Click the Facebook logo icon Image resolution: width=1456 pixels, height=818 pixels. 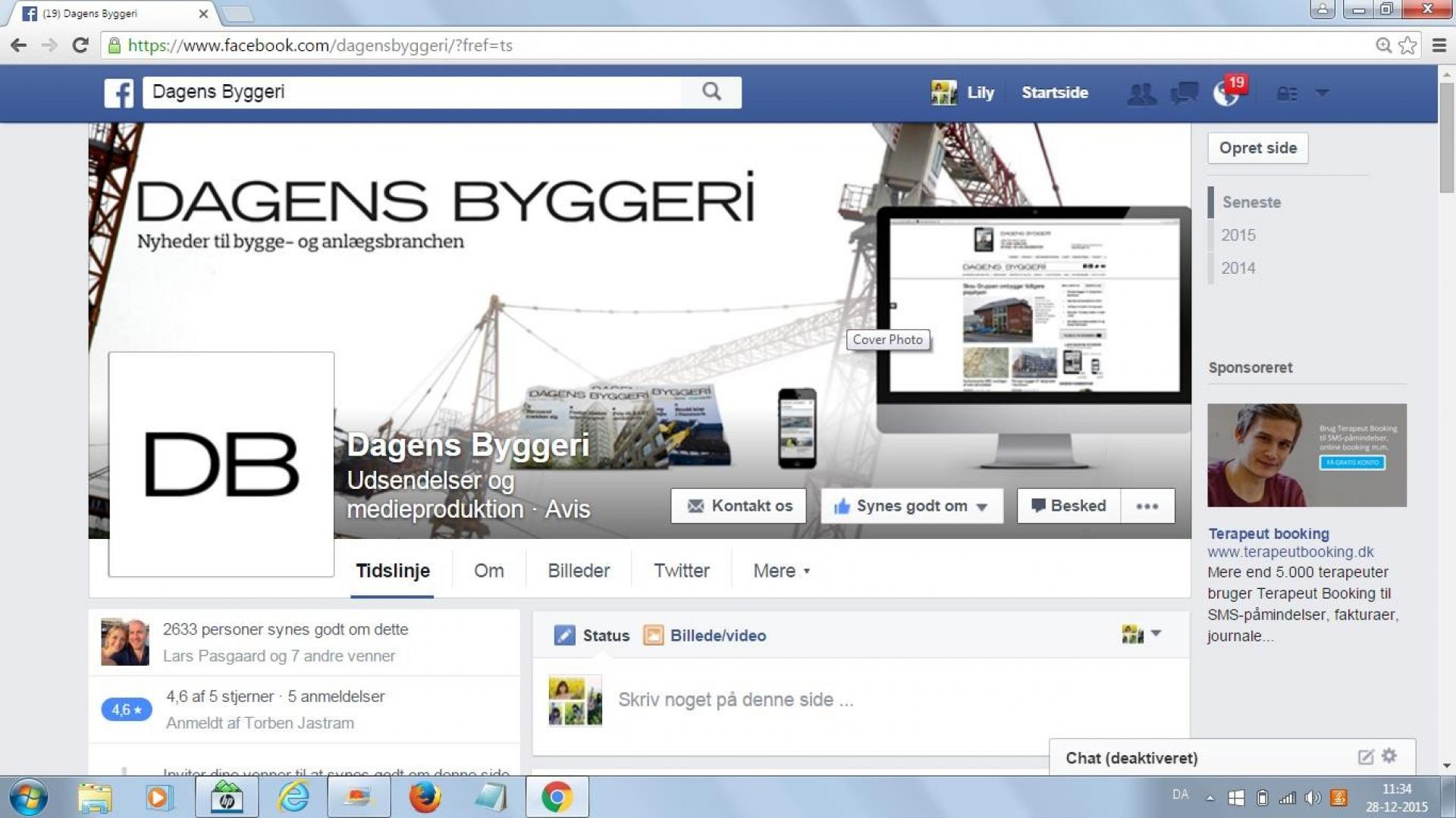[x=119, y=92]
